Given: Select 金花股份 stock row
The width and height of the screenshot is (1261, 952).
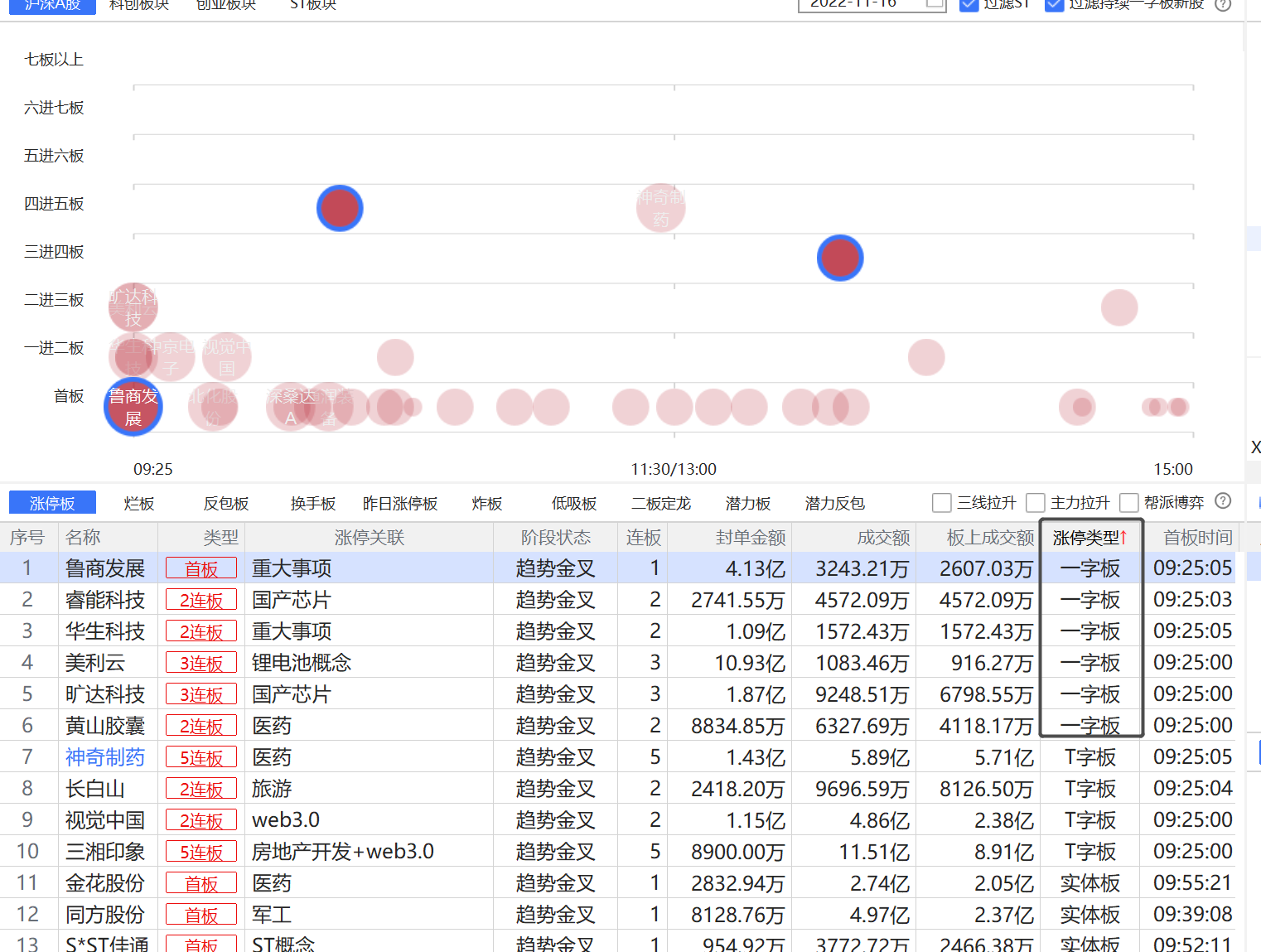Looking at the screenshot, I should 617,883.
